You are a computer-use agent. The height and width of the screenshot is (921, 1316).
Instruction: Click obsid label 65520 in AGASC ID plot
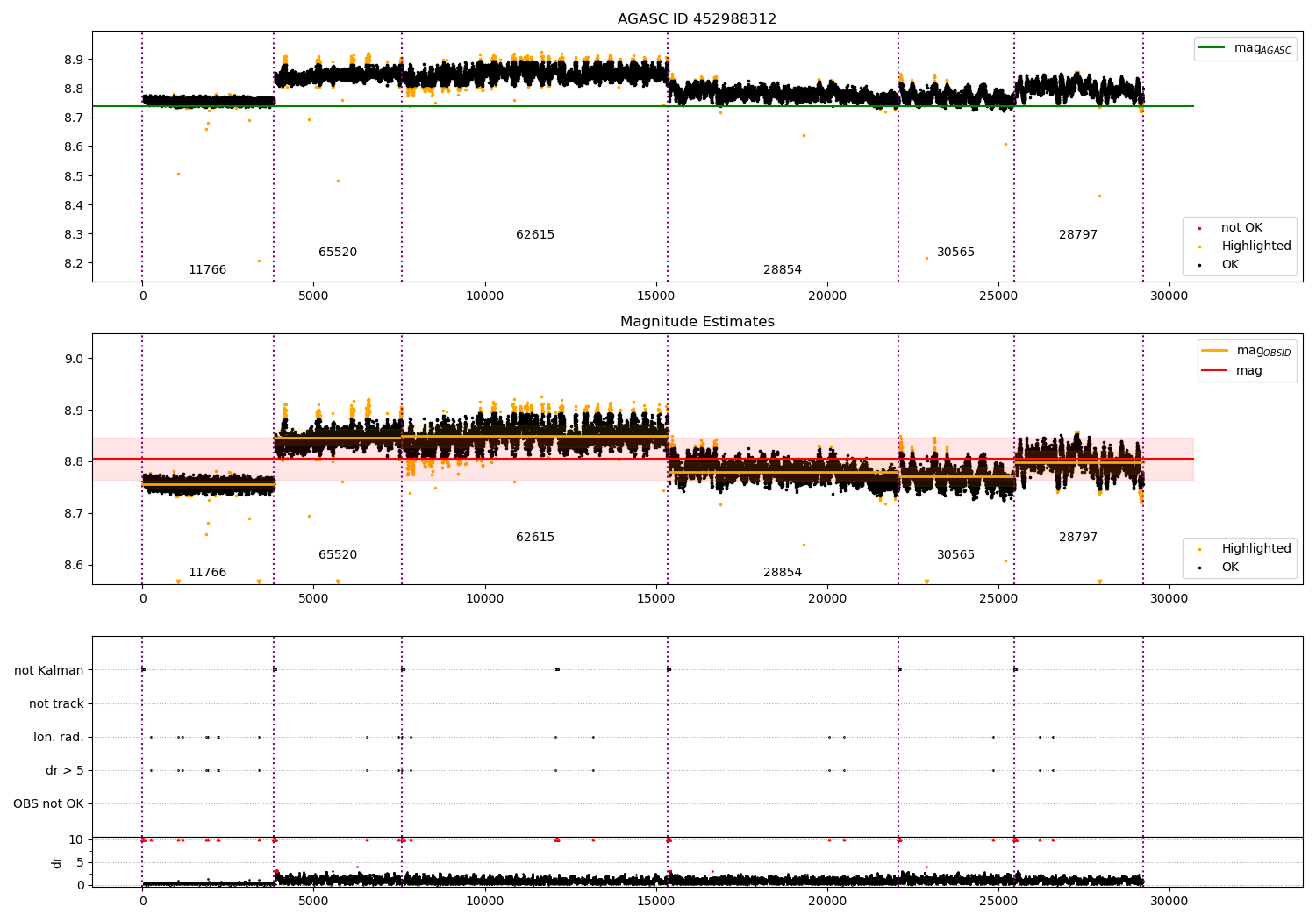click(338, 253)
